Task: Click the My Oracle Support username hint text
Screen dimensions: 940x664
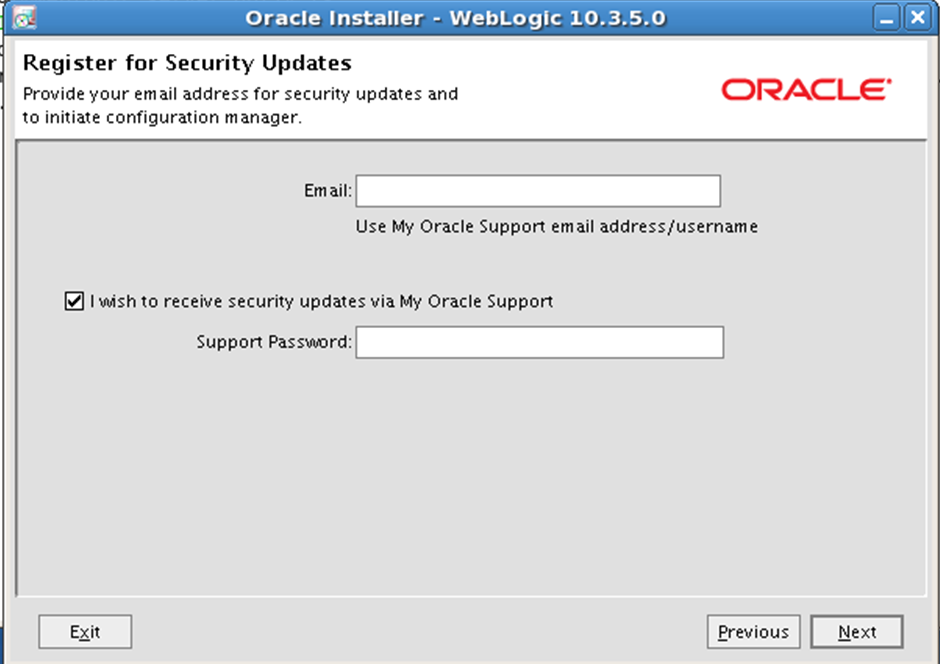Action: tap(557, 227)
